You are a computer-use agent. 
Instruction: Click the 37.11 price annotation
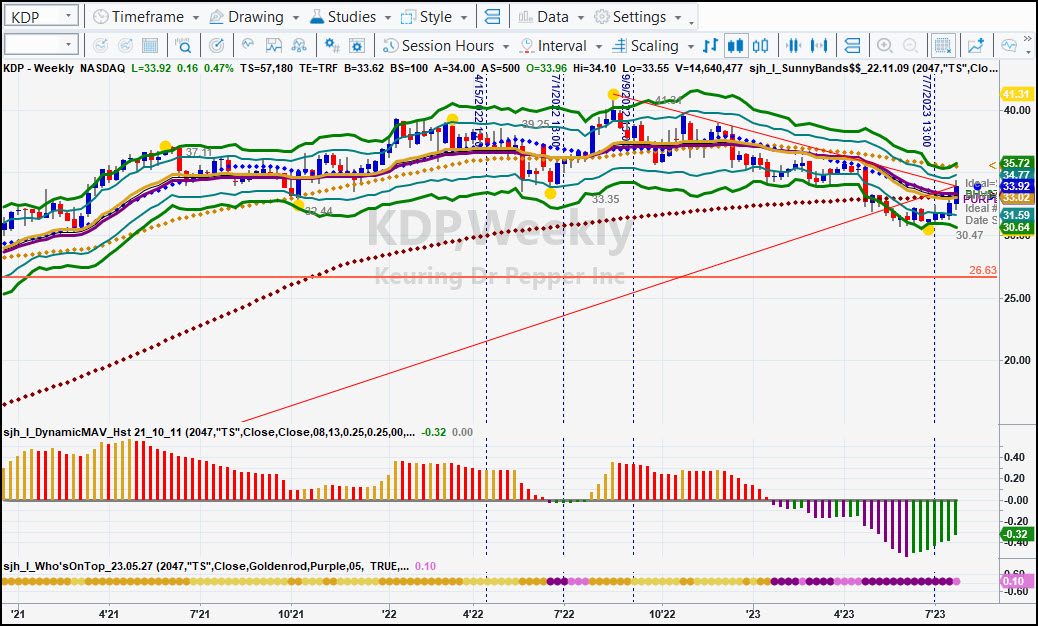[x=199, y=152]
